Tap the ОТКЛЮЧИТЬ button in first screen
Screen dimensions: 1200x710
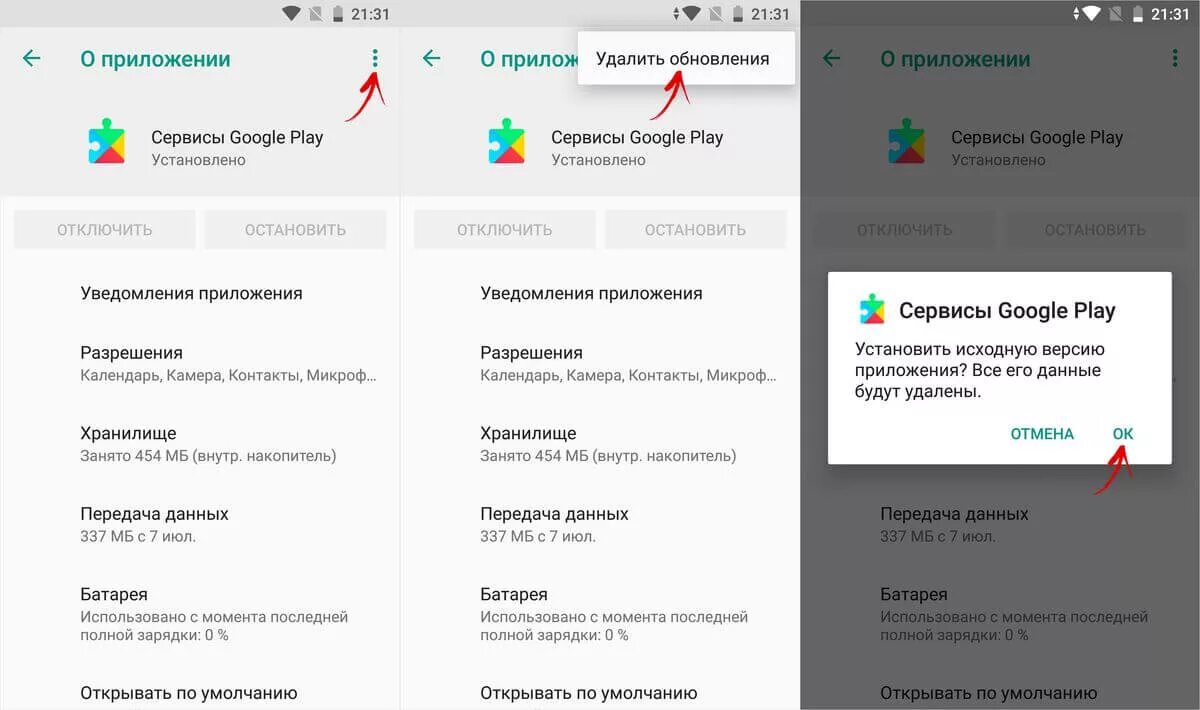(105, 230)
